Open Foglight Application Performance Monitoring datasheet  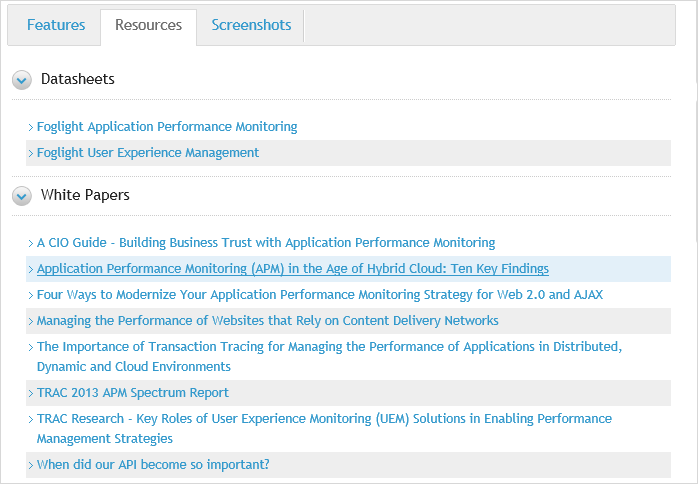pos(167,127)
